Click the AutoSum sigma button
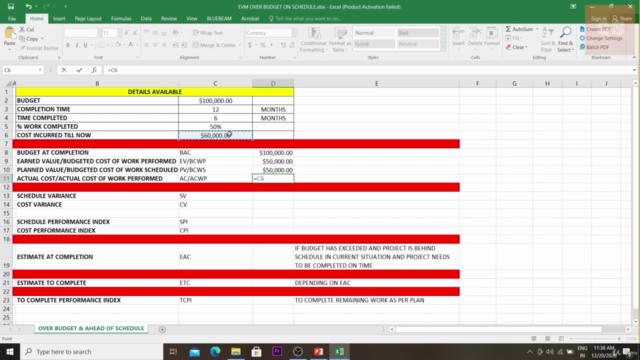Screen dimensions: 640x360 (519, 29)
